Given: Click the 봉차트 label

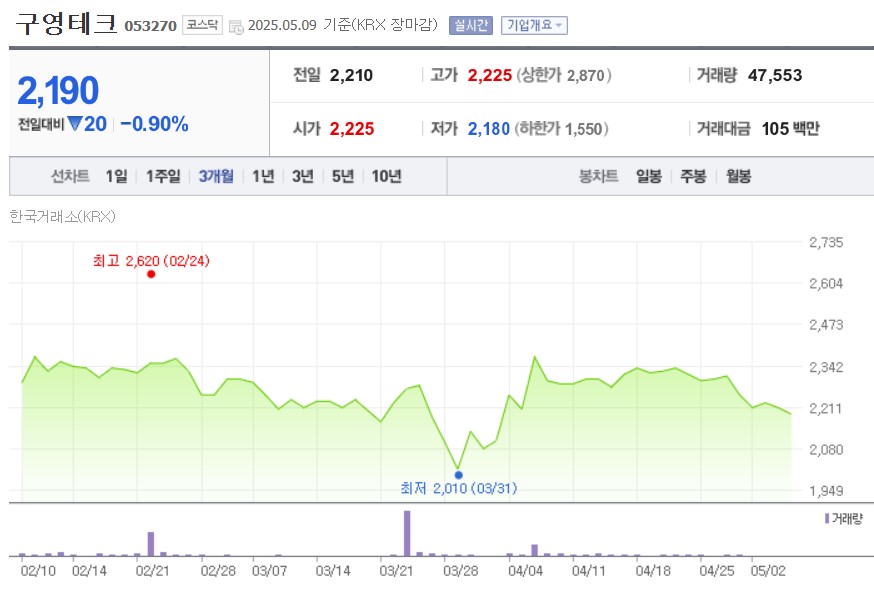Looking at the screenshot, I should click(x=599, y=176).
